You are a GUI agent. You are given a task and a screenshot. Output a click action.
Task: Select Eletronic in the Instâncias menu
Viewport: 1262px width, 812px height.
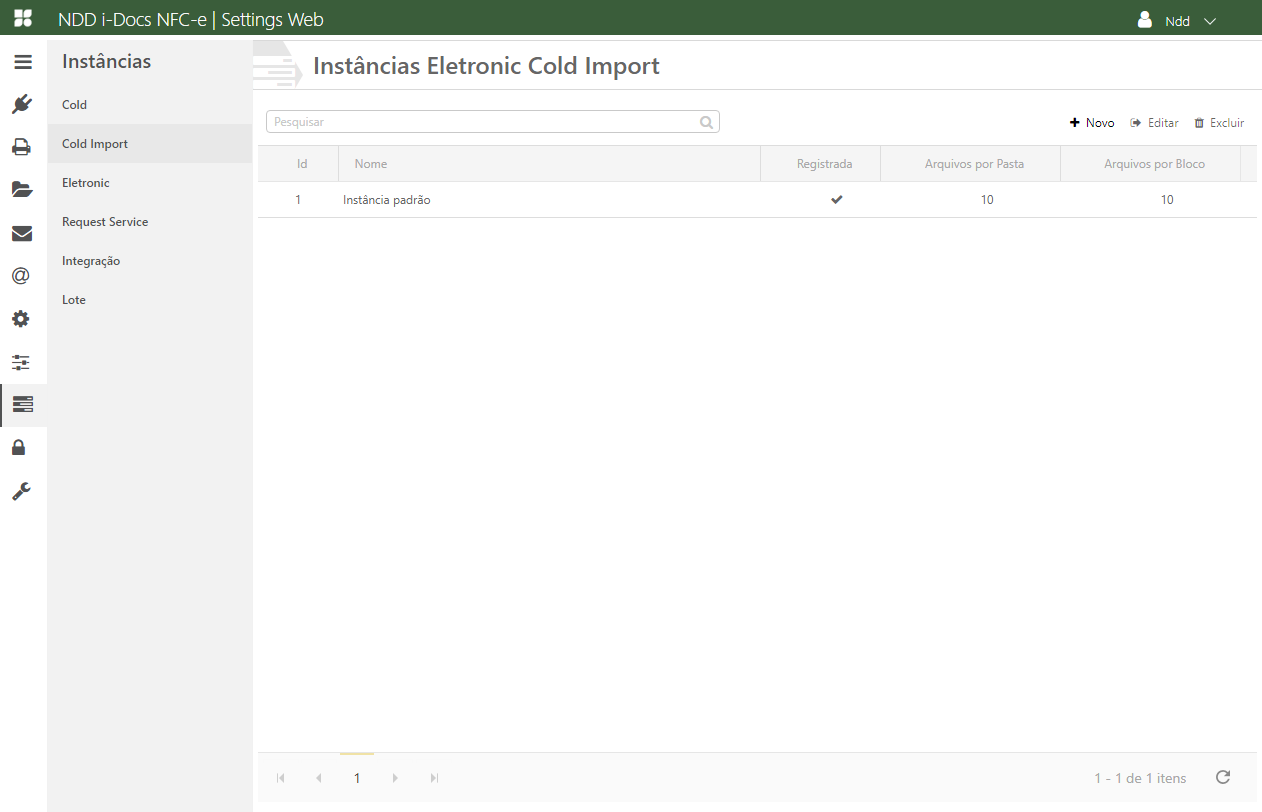[x=86, y=183]
